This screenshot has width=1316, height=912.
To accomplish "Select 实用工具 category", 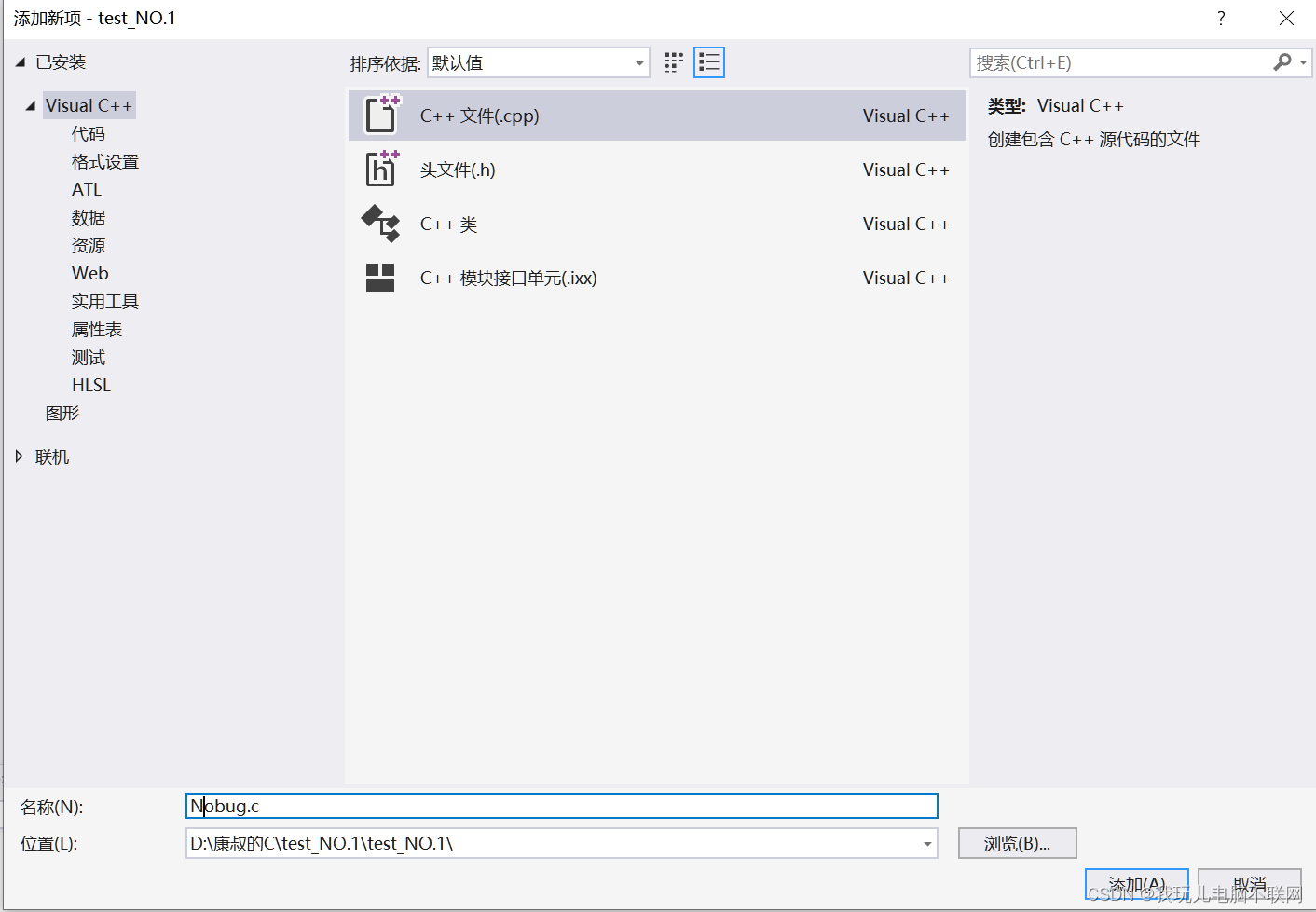I will click(x=105, y=302).
